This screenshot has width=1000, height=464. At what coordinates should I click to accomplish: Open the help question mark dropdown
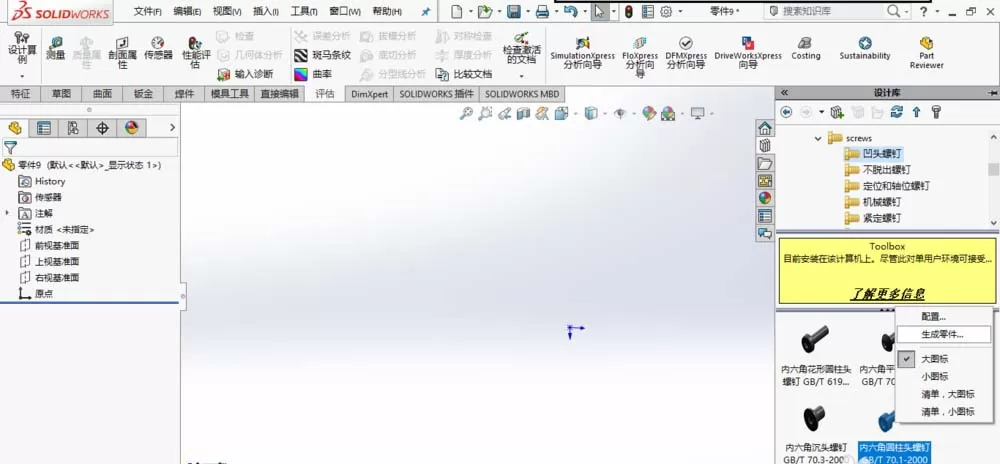[936, 11]
